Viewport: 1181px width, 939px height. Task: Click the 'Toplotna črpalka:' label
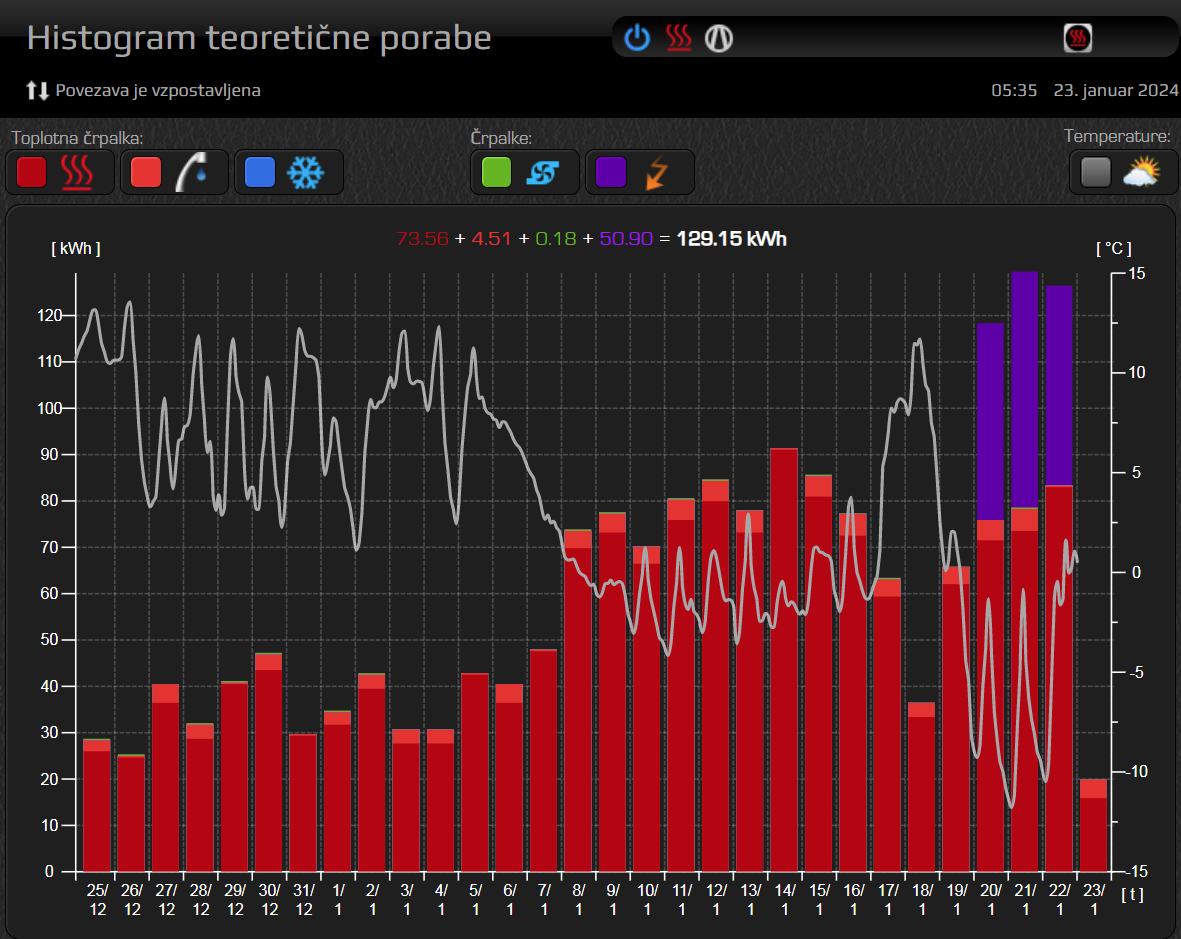click(77, 138)
